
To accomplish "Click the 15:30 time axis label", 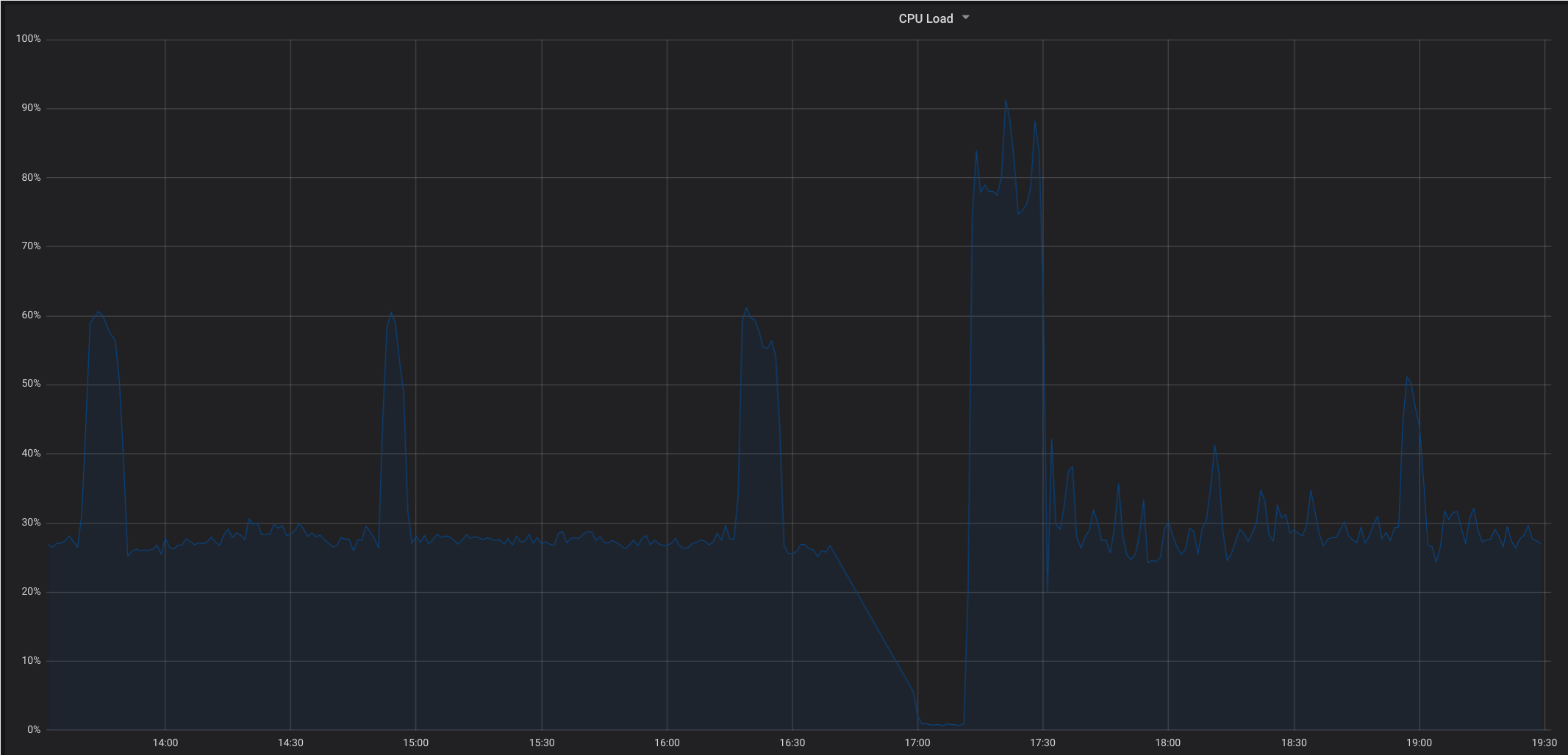I will (x=542, y=743).
